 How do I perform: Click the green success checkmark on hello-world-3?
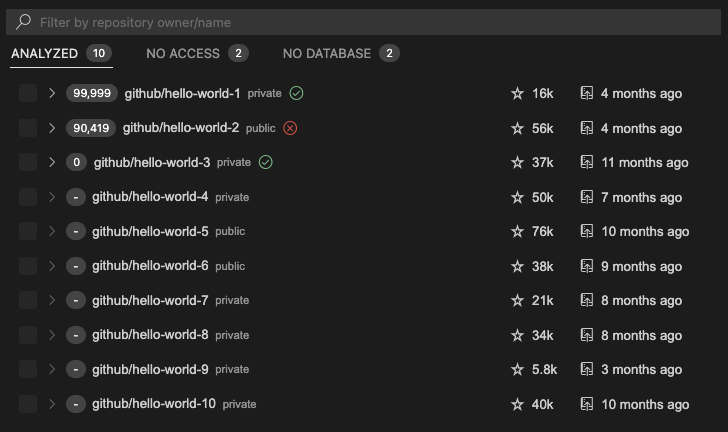coord(266,162)
